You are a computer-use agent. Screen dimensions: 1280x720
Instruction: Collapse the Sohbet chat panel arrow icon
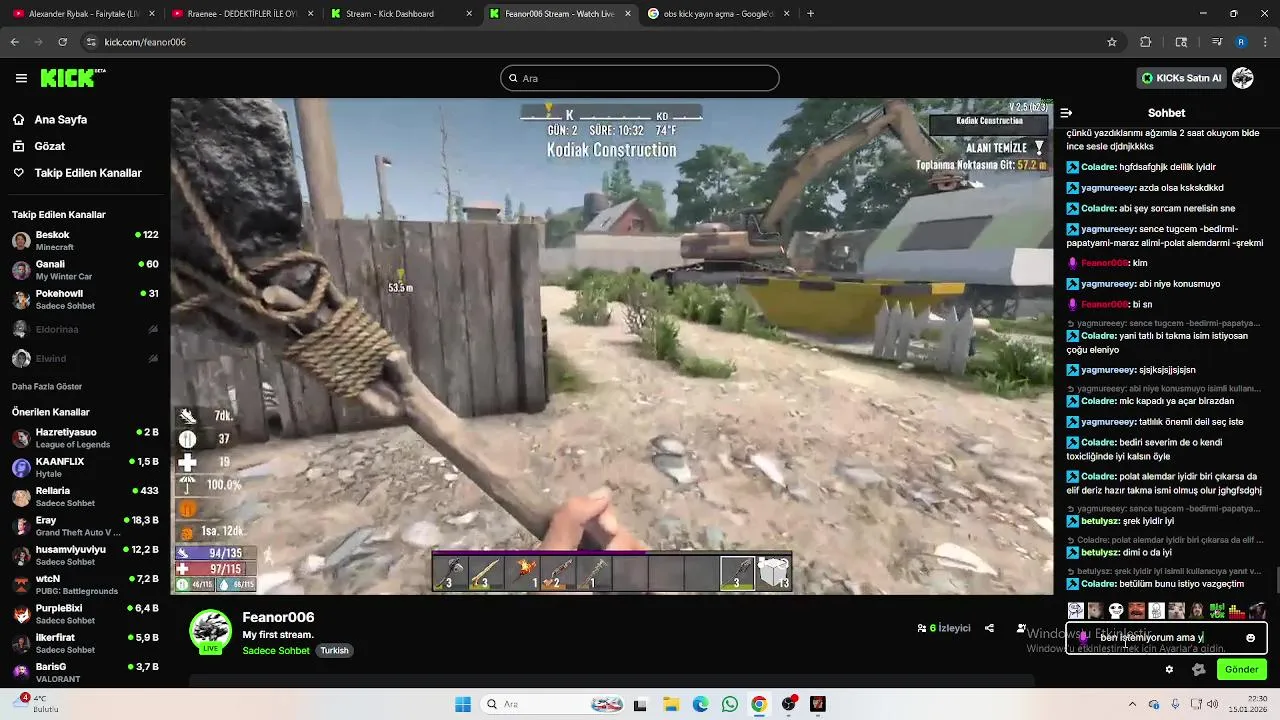tap(1066, 113)
